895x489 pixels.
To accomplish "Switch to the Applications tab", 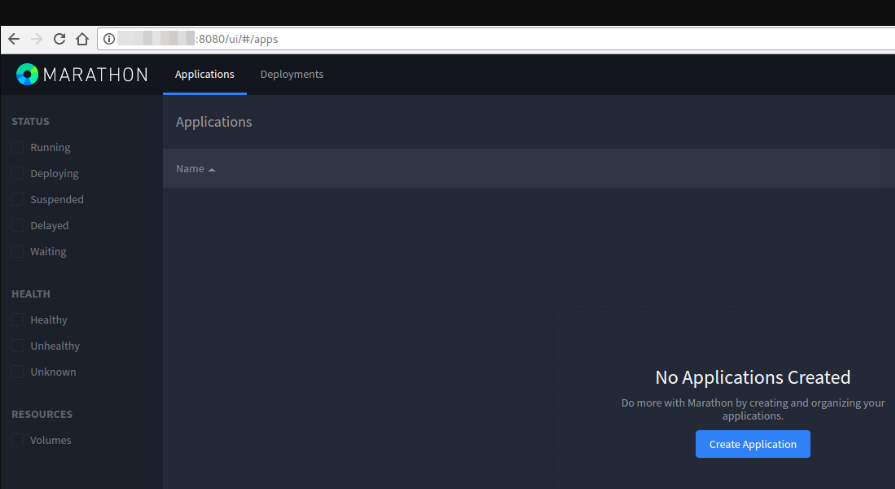I will [x=204, y=74].
